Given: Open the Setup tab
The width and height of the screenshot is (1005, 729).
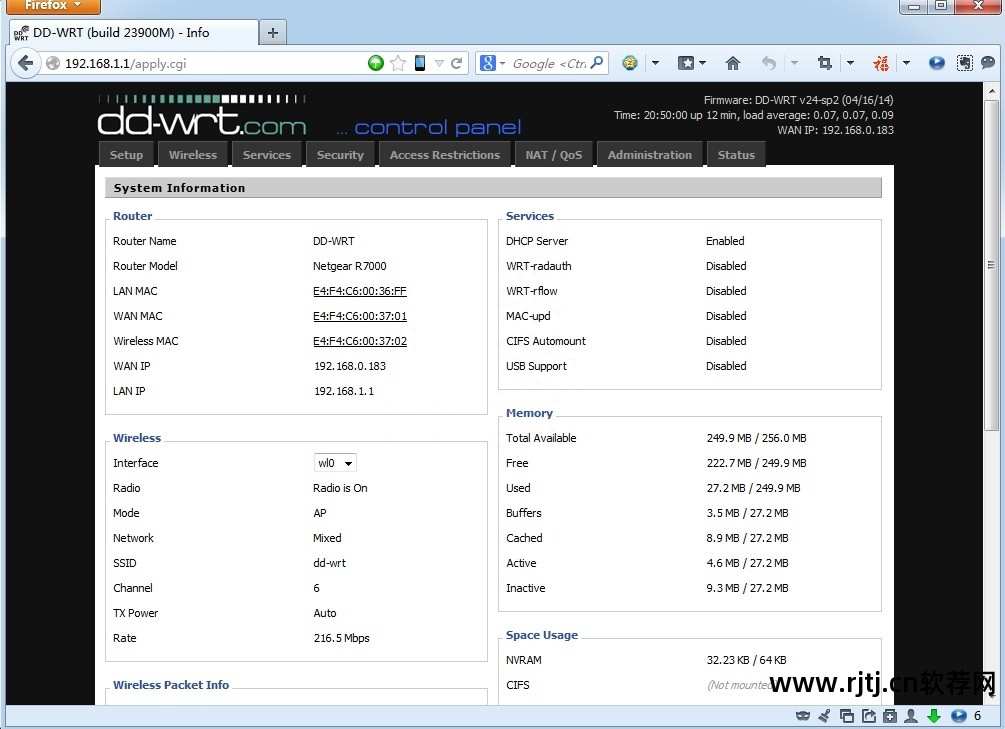Looking at the screenshot, I should tap(126, 155).
